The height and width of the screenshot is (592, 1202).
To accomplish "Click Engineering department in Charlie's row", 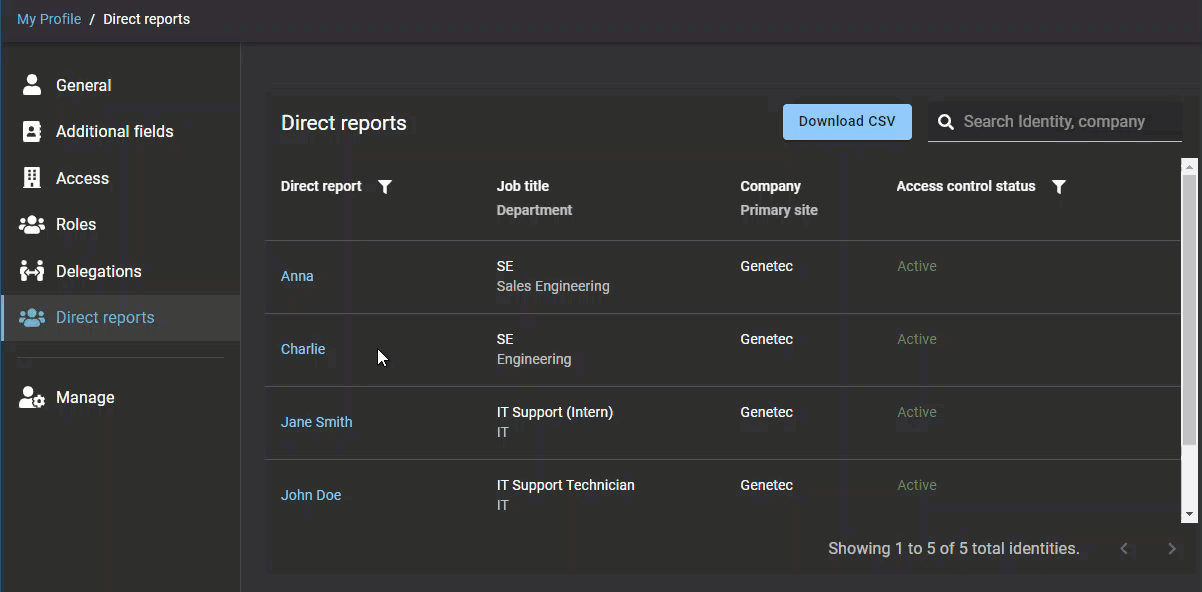I will click(x=534, y=359).
